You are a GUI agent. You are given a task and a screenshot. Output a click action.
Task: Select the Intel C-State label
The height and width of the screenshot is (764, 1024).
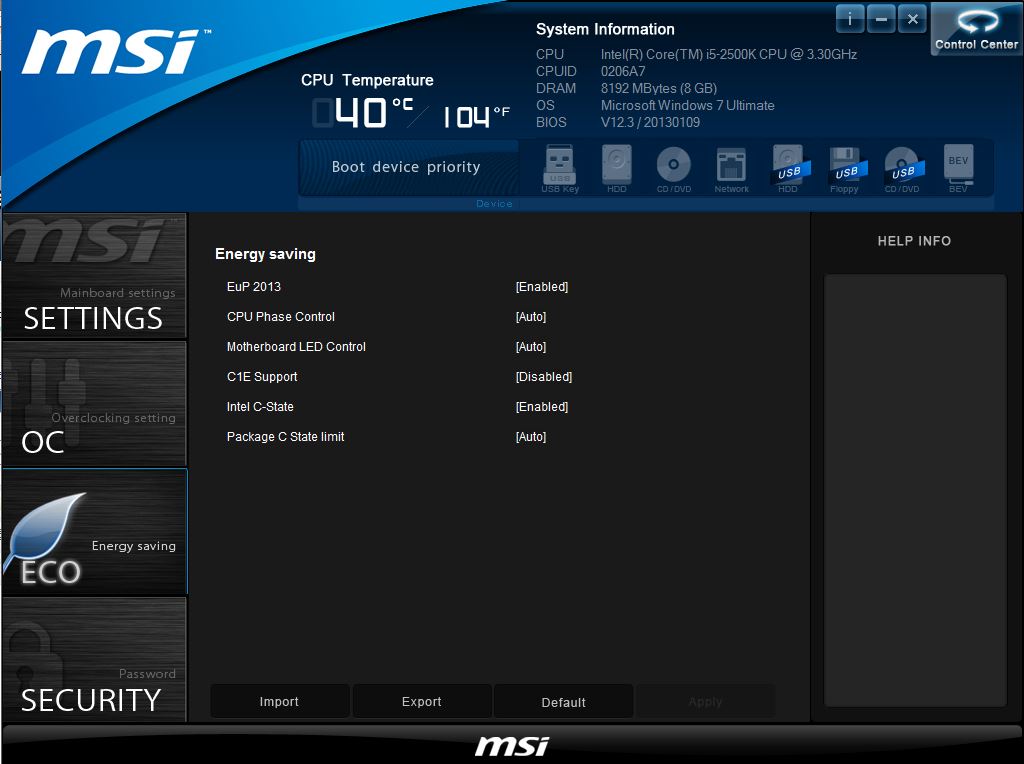(260, 407)
